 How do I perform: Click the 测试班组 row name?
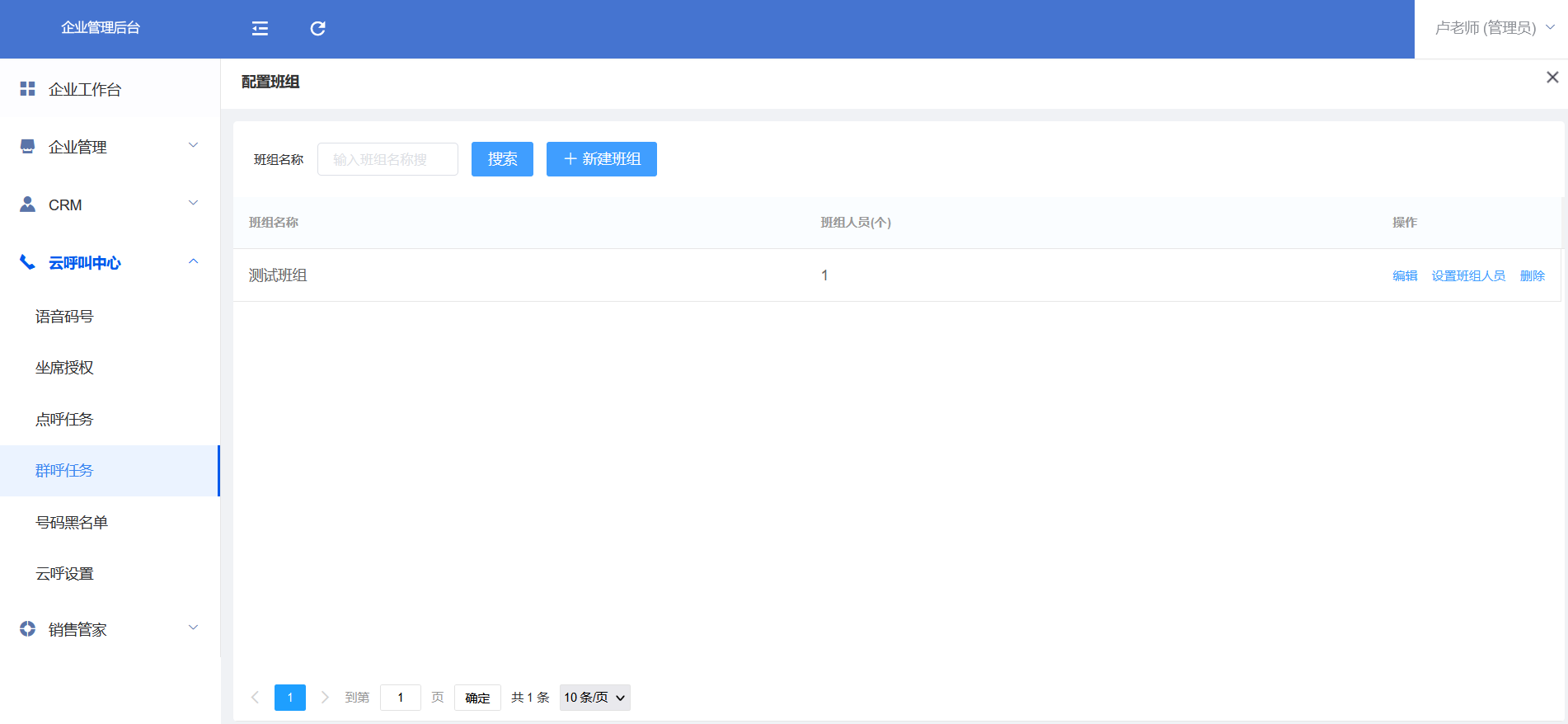(x=278, y=275)
